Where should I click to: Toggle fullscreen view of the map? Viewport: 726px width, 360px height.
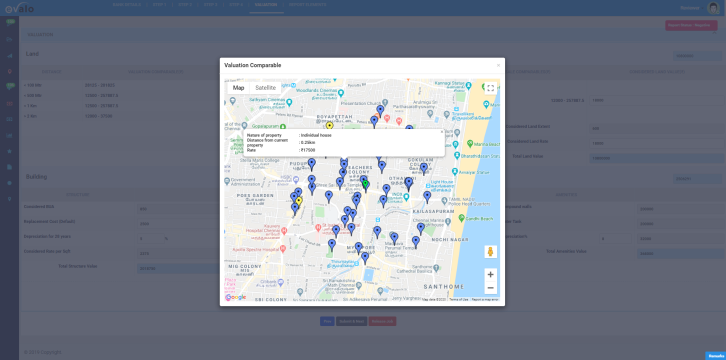[x=490, y=88]
